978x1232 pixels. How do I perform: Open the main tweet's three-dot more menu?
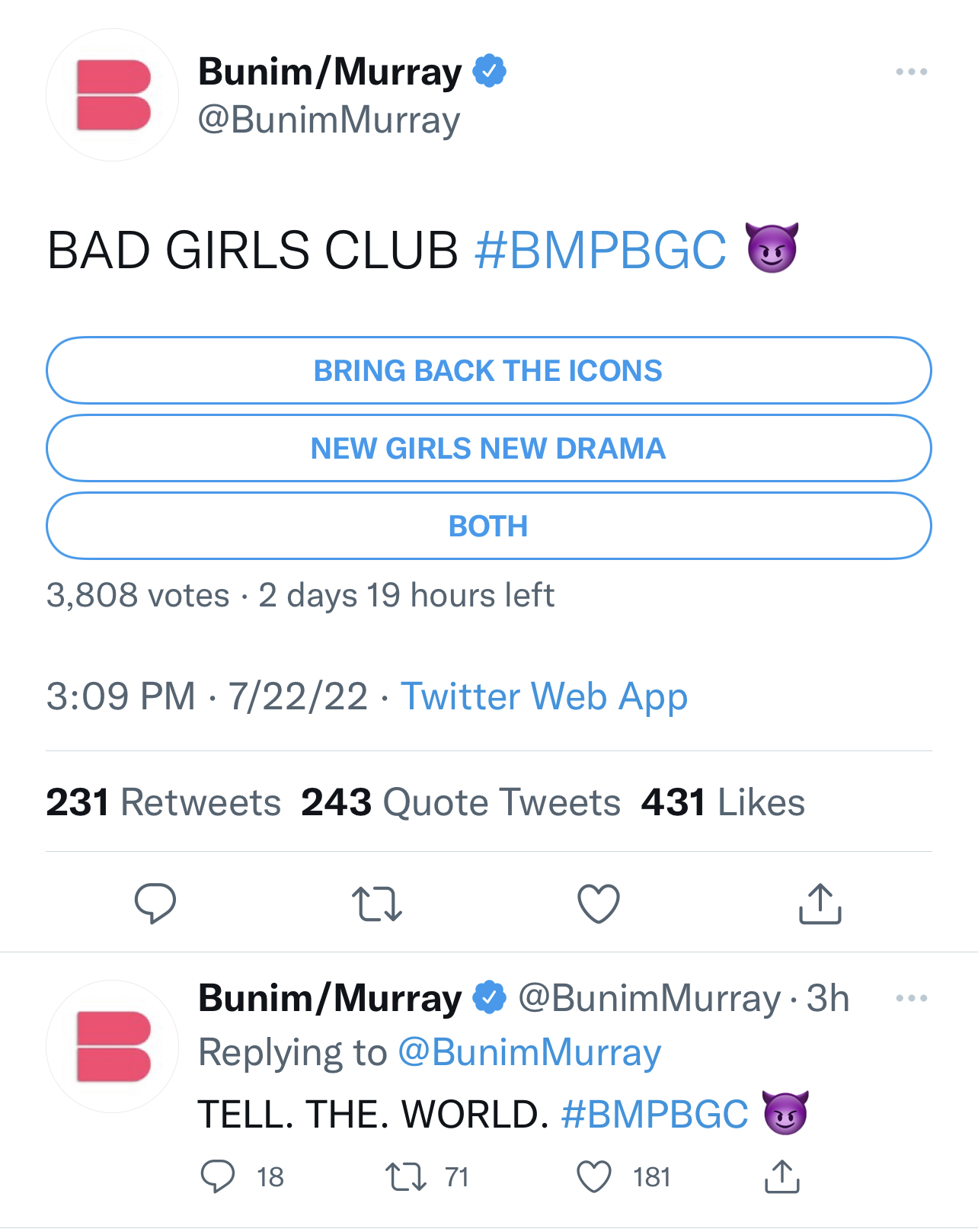click(x=911, y=72)
